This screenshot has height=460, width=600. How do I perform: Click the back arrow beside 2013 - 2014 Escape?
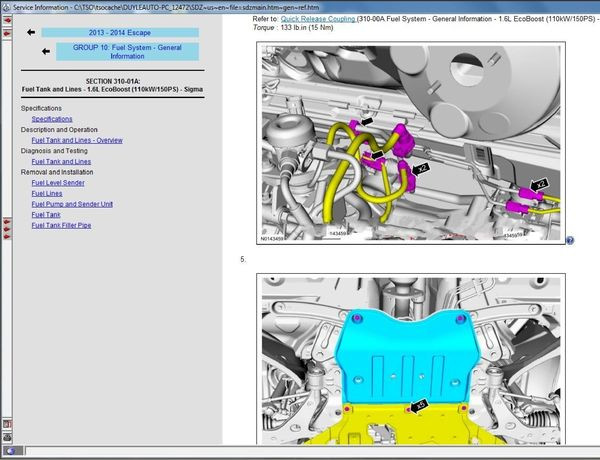click(x=32, y=32)
